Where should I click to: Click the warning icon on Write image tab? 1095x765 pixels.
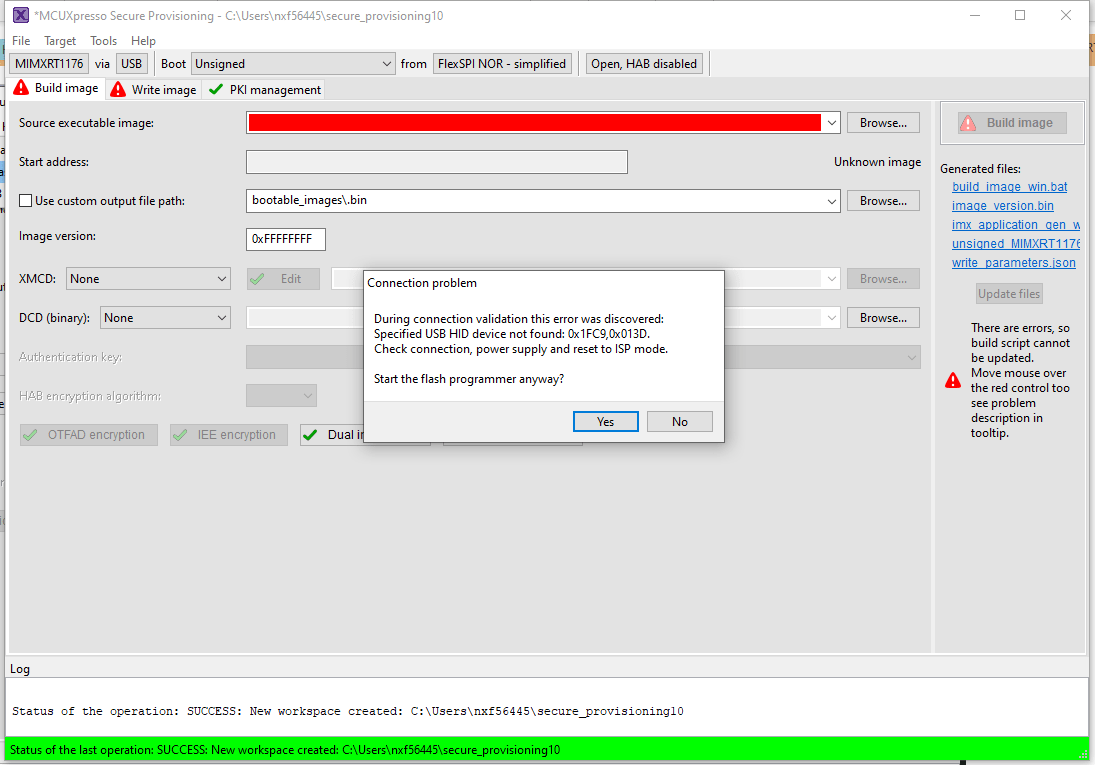pos(117,89)
